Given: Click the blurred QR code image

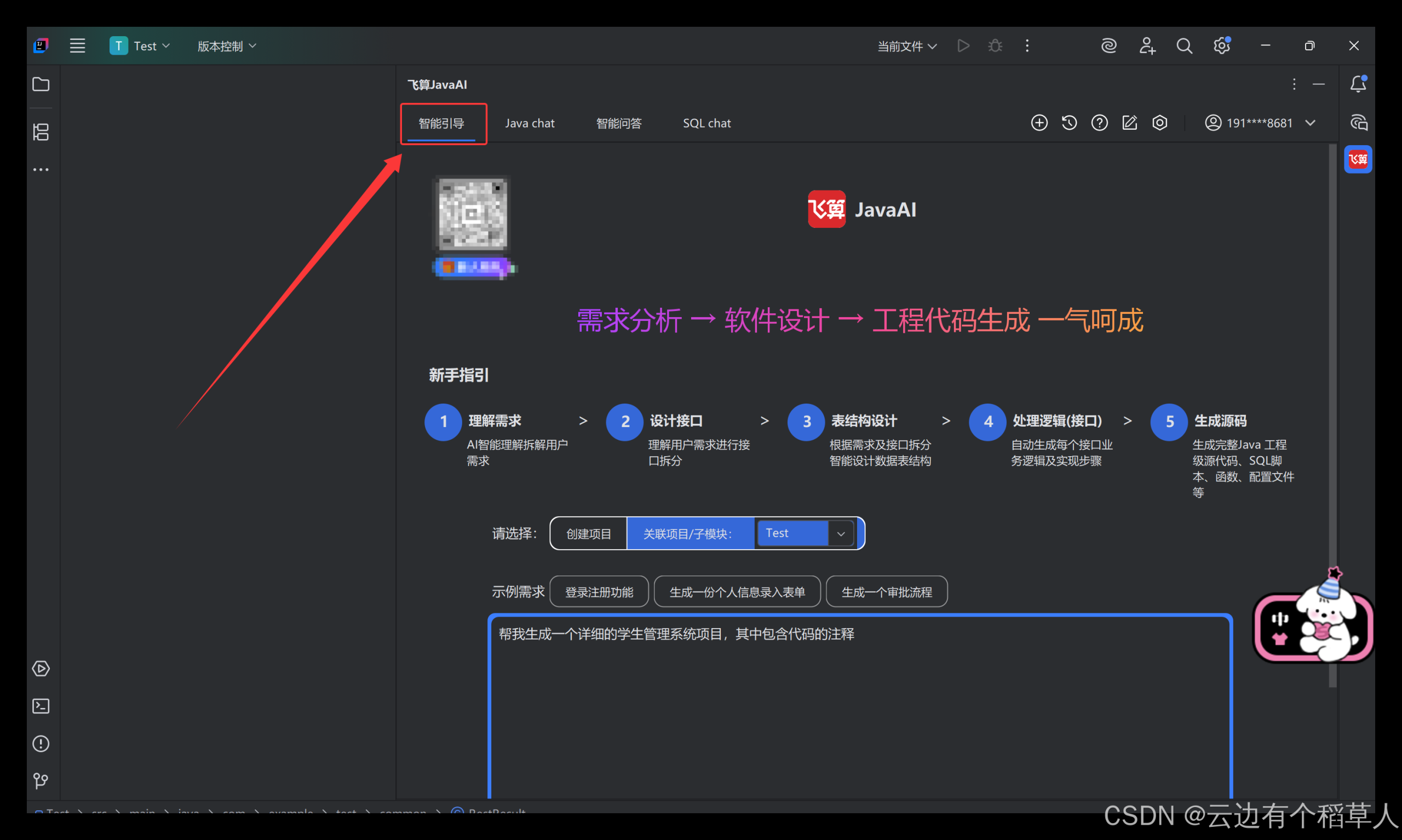Looking at the screenshot, I should click(x=473, y=214).
